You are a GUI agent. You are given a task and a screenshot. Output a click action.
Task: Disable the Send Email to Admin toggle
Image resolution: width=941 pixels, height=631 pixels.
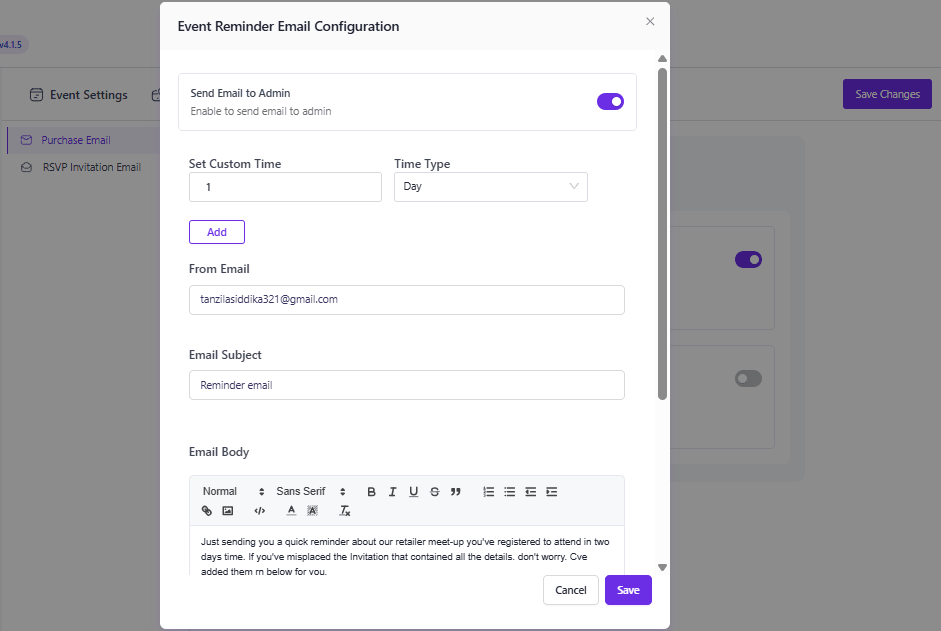coord(610,101)
